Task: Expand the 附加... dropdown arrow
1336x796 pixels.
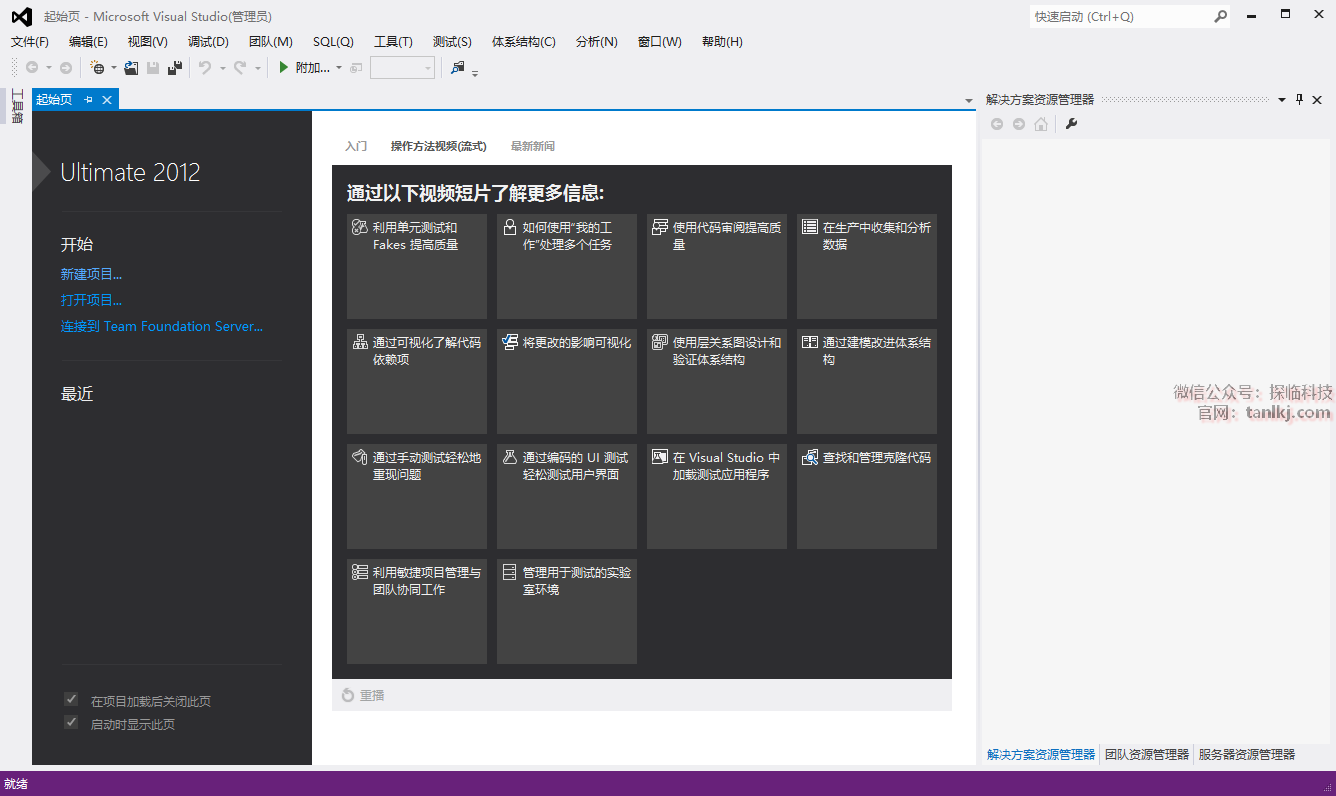Action: click(x=339, y=68)
